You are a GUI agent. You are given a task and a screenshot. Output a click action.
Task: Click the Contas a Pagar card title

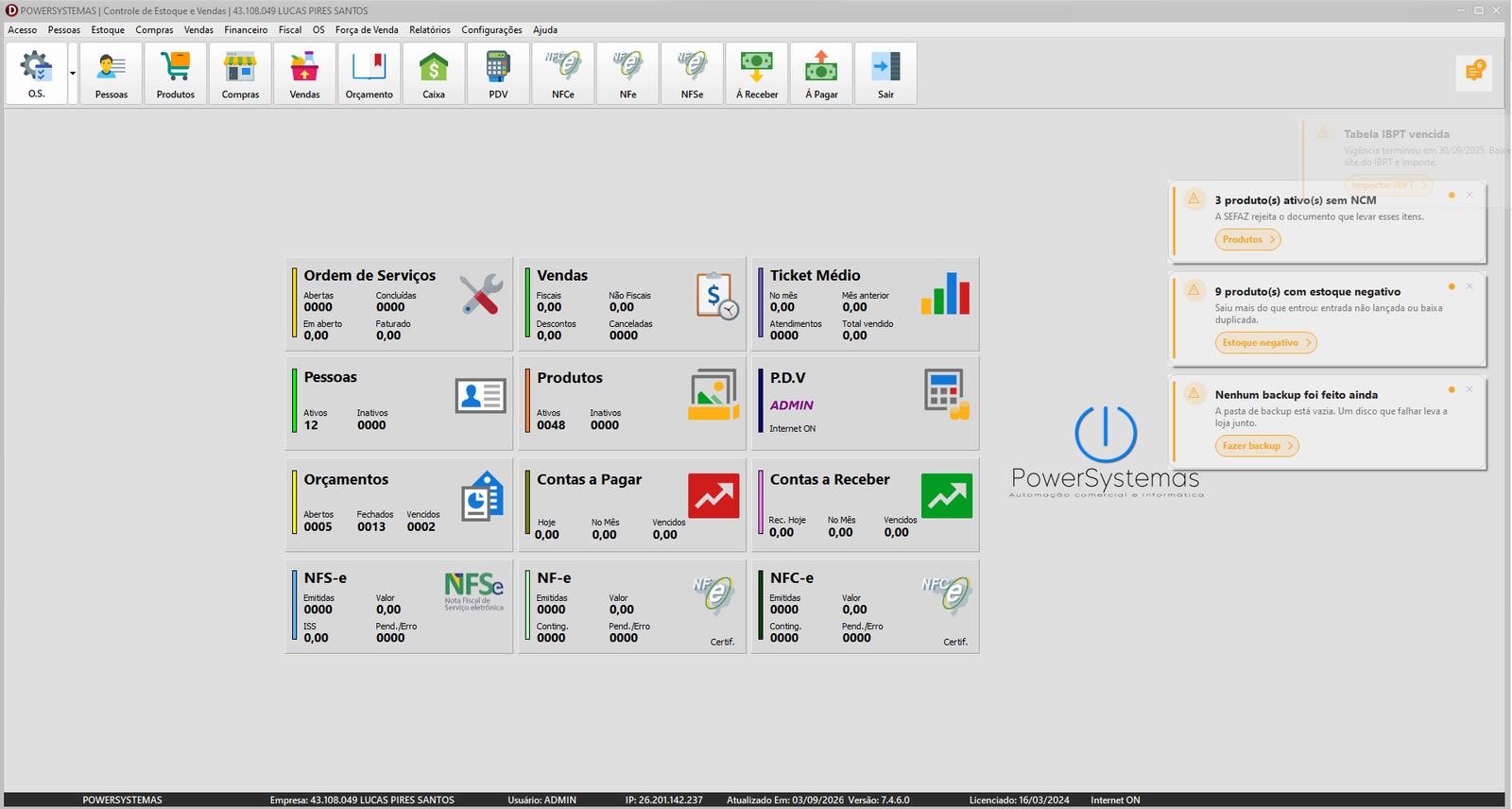589,479
